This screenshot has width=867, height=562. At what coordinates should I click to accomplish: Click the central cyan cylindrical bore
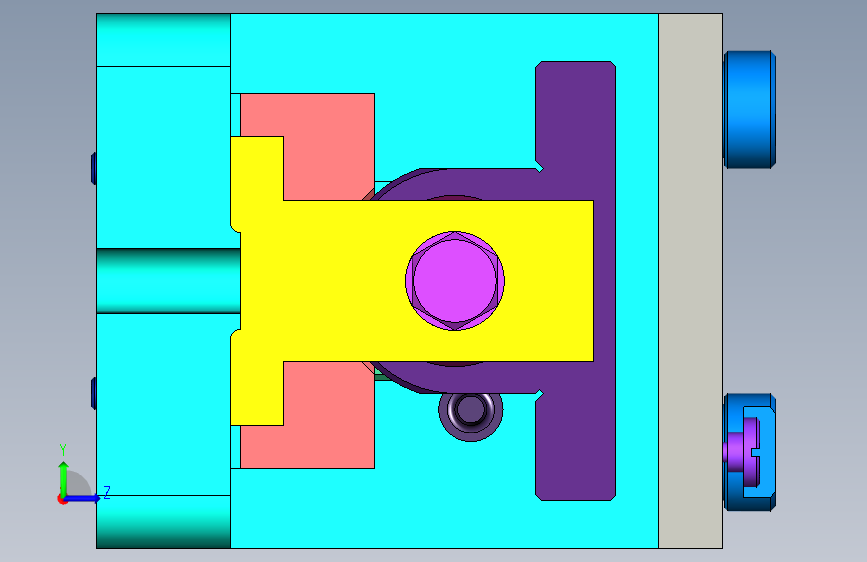168,281
